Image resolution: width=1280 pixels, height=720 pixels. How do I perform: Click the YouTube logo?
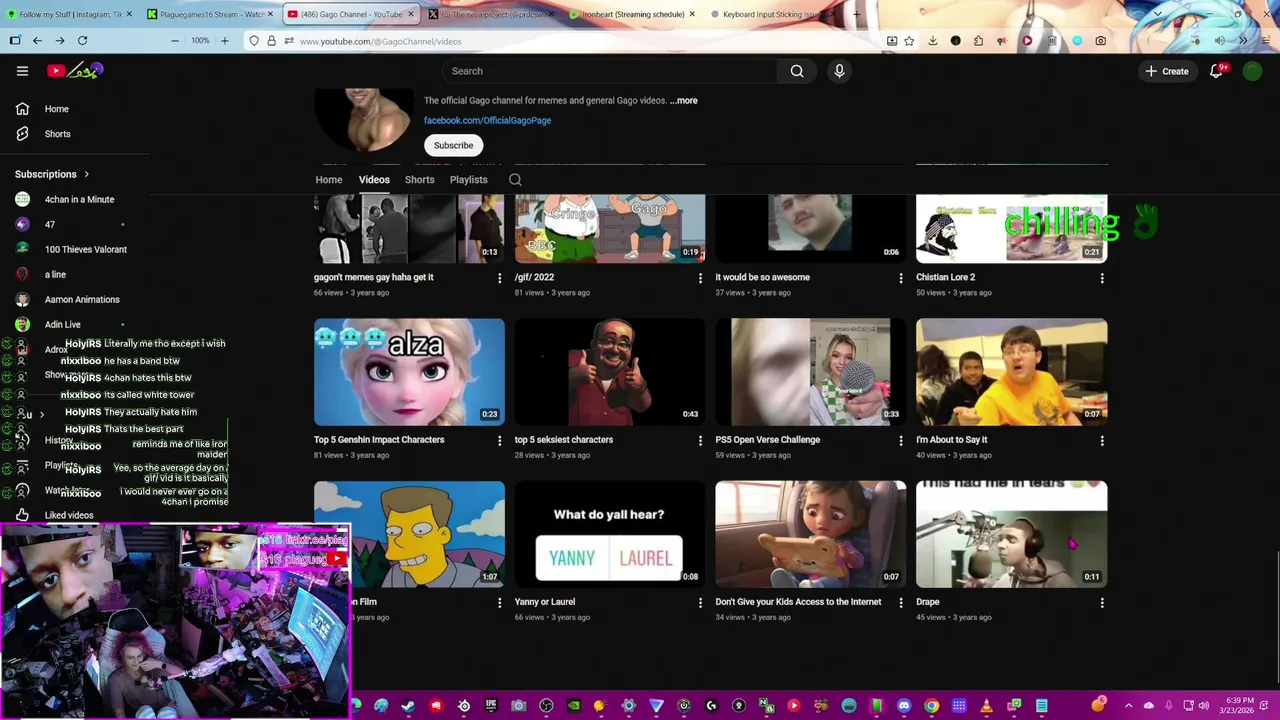pyautogui.click(x=74, y=71)
